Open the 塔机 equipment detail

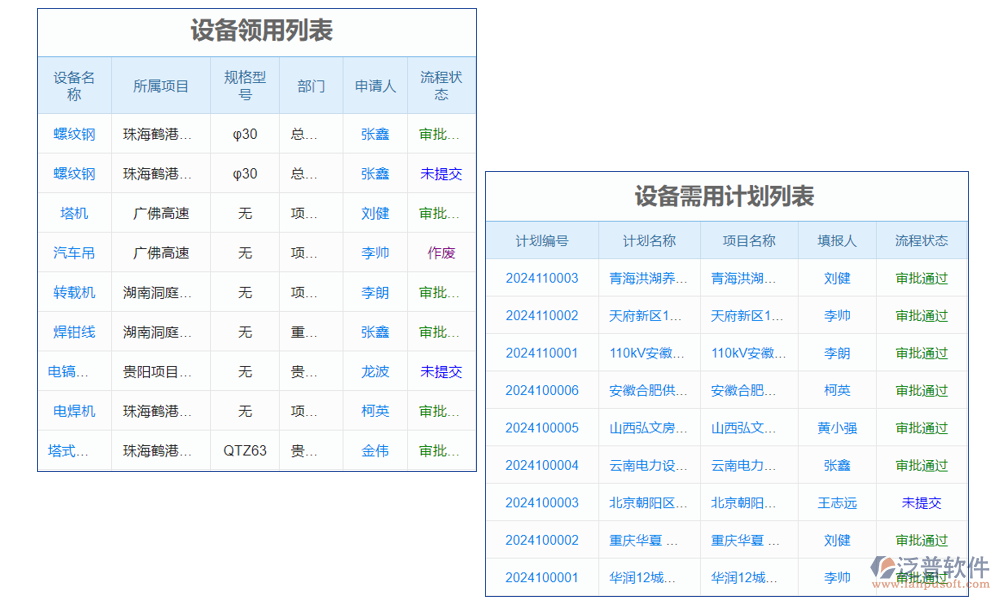tap(72, 212)
